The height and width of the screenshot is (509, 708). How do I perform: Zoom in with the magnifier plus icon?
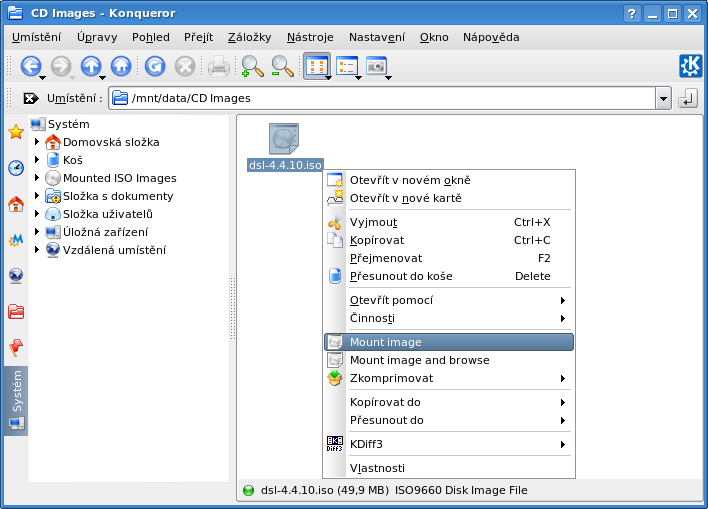click(252, 66)
